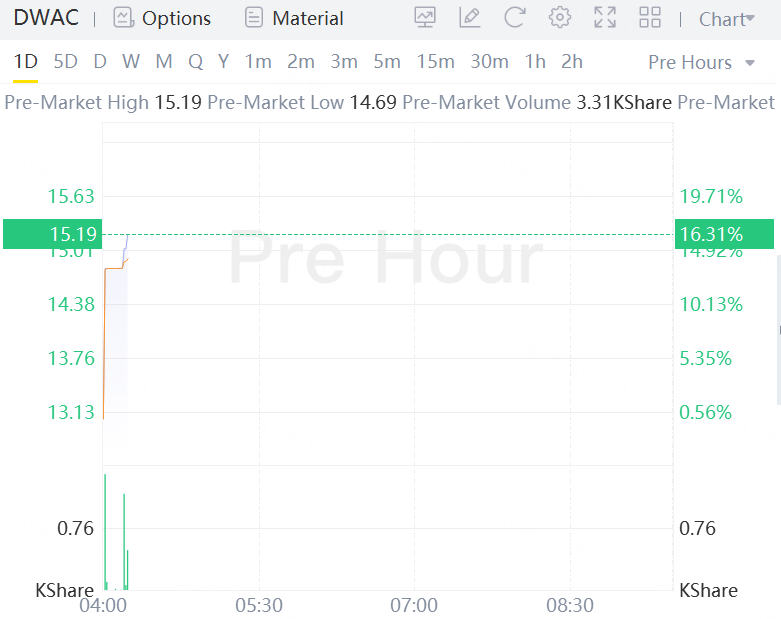Screen dimensions: 781x619
Task: Expand chart to fullscreen
Action: (605, 18)
